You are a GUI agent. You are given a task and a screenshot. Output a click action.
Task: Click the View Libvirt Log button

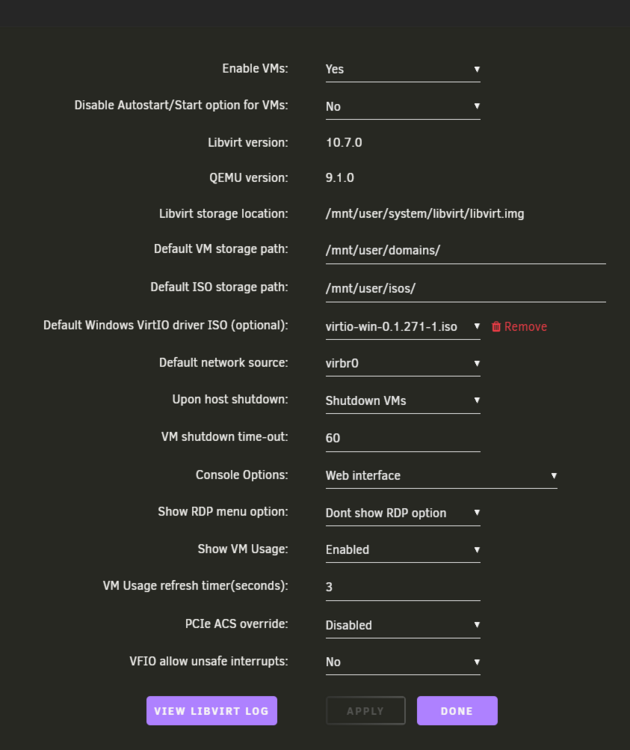coord(211,711)
